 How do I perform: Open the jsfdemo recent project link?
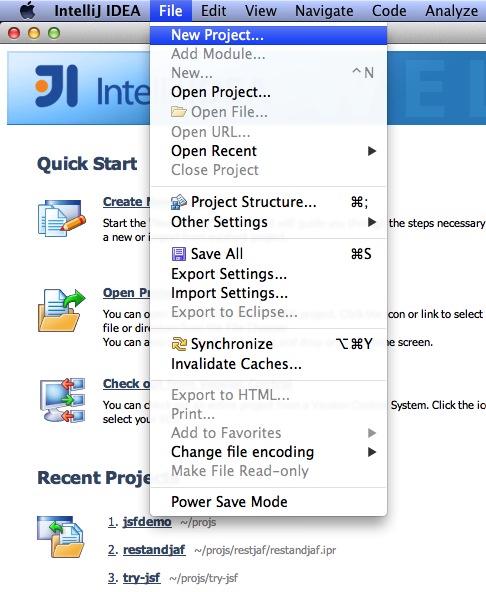pos(147,522)
